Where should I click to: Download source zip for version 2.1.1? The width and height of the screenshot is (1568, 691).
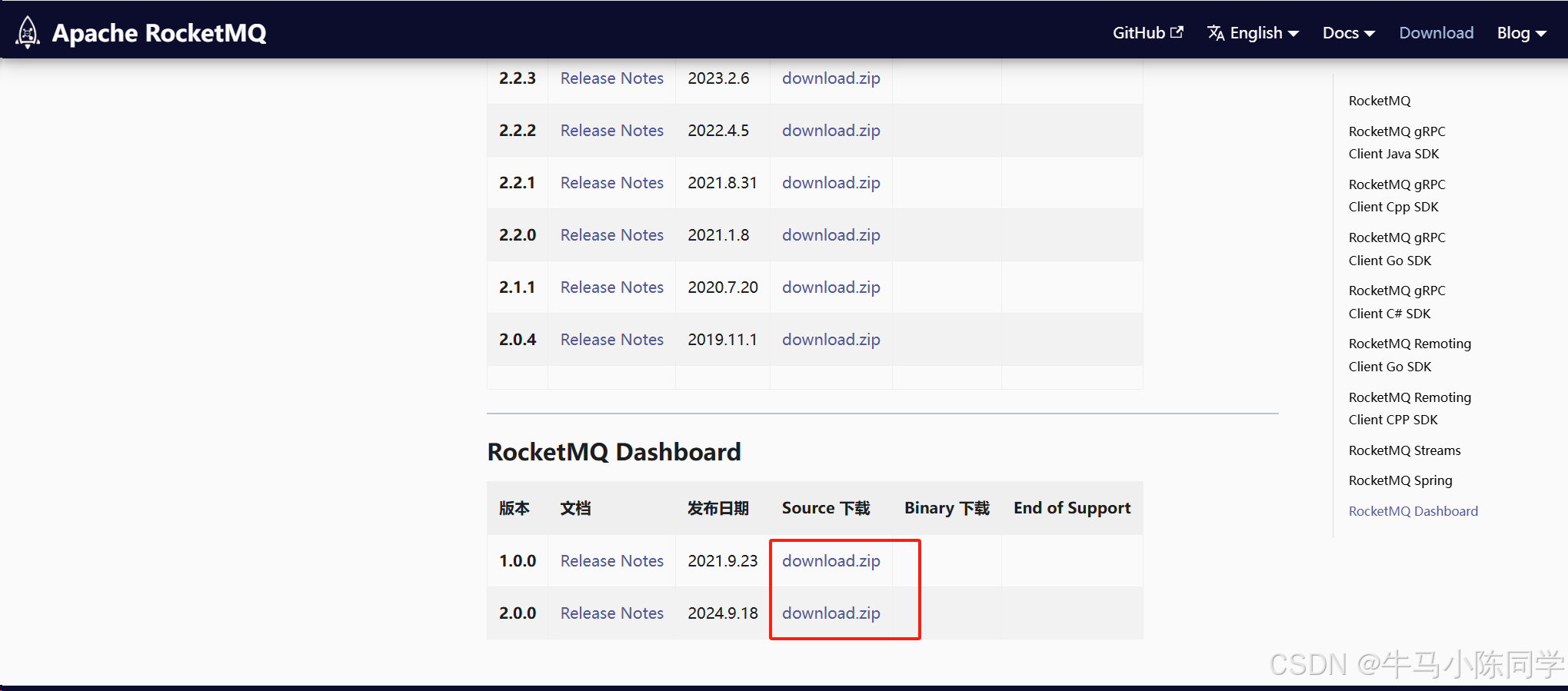click(x=831, y=287)
